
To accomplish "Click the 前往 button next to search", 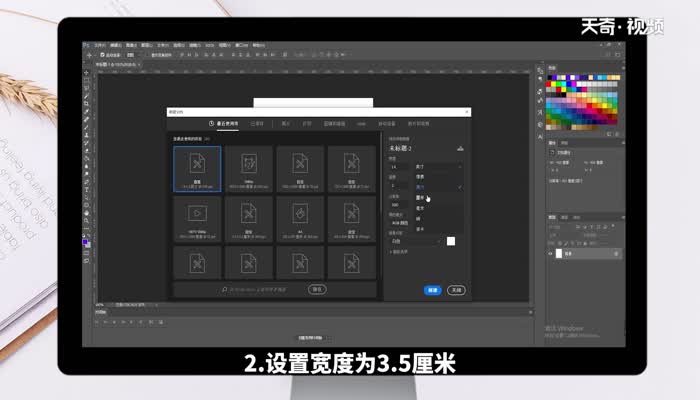I will pyautogui.click(x=317, y=290).
